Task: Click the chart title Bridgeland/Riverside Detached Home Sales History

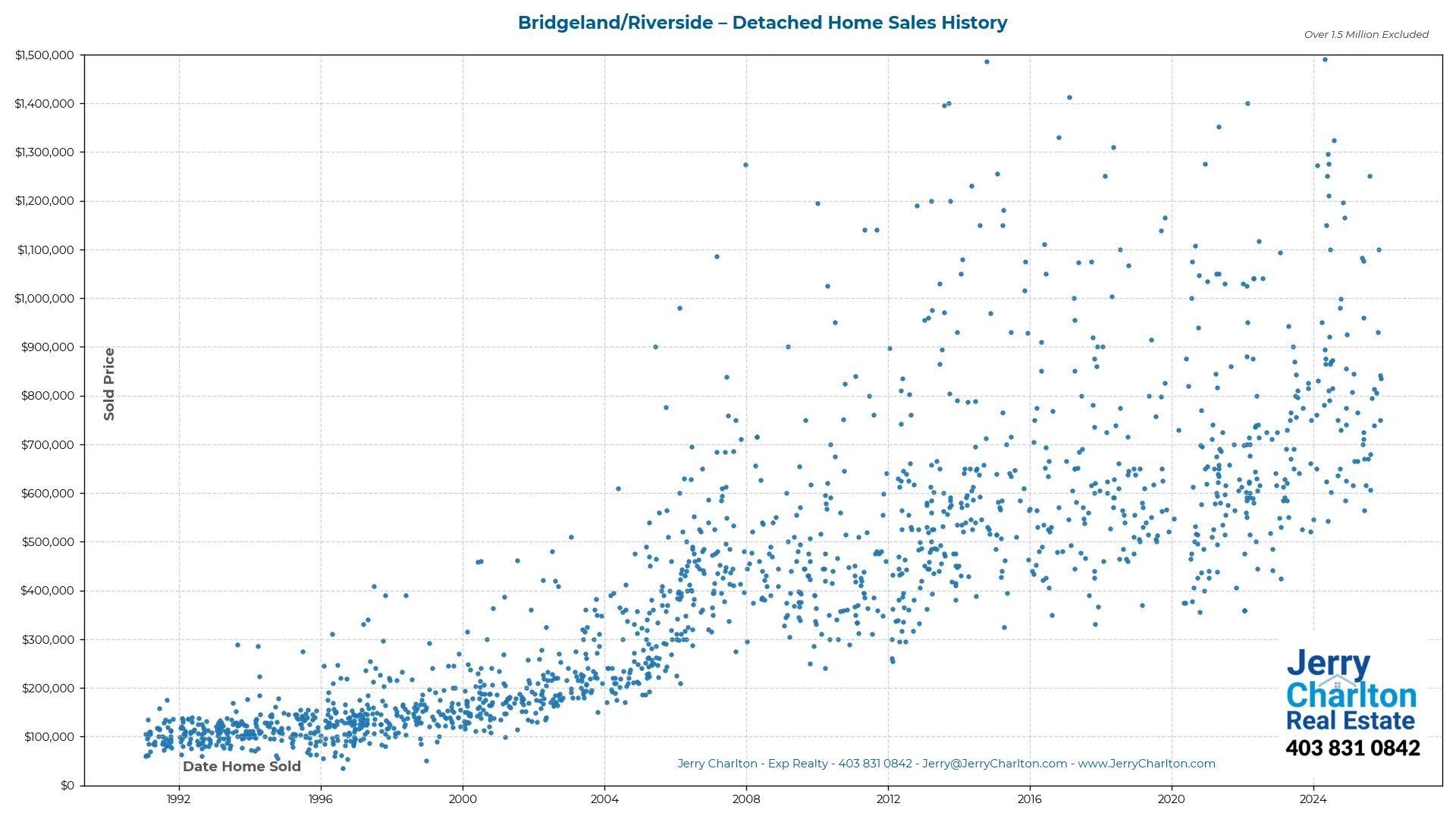Action: (x=762, y=22)
